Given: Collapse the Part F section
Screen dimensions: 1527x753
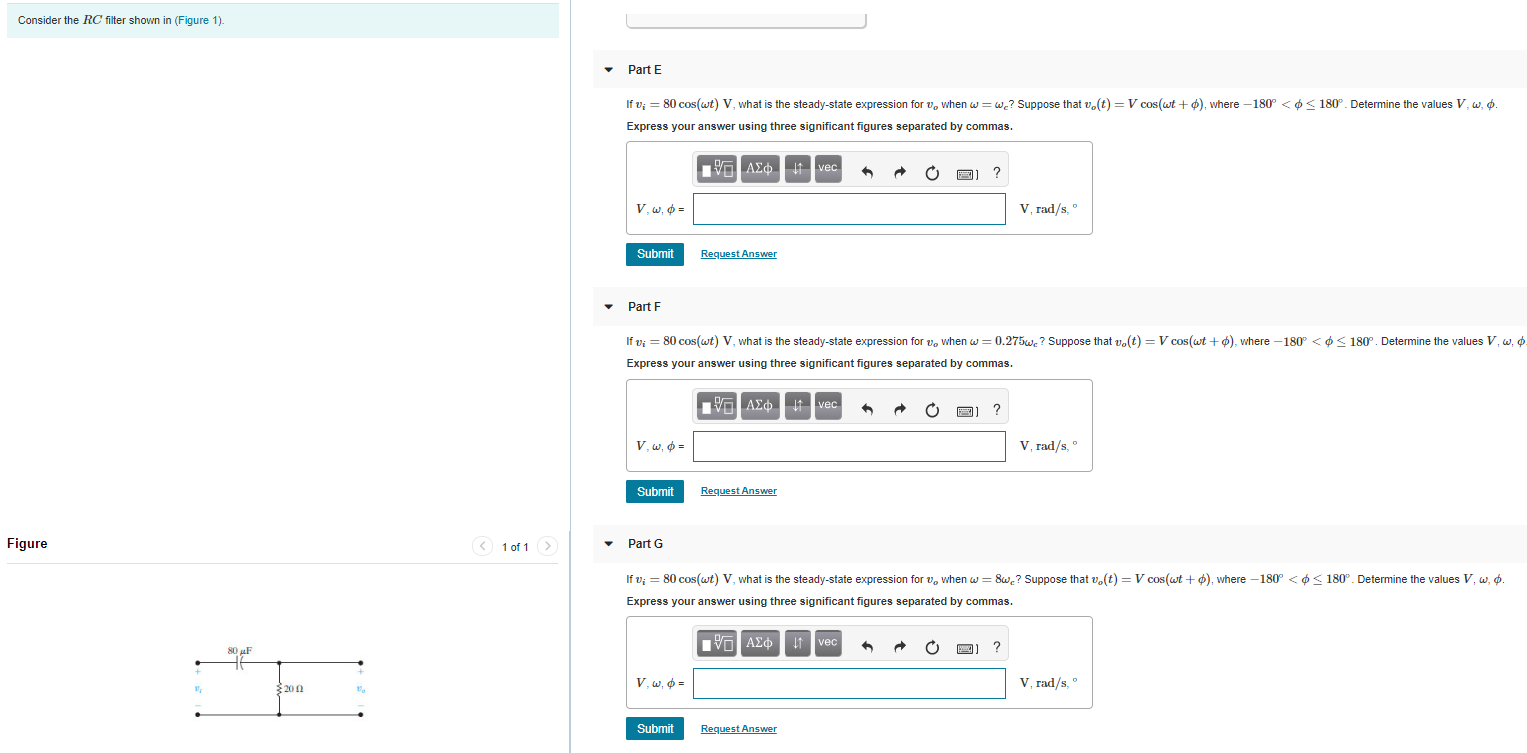Looking at the screenshot, I should (x=608, y=307).
